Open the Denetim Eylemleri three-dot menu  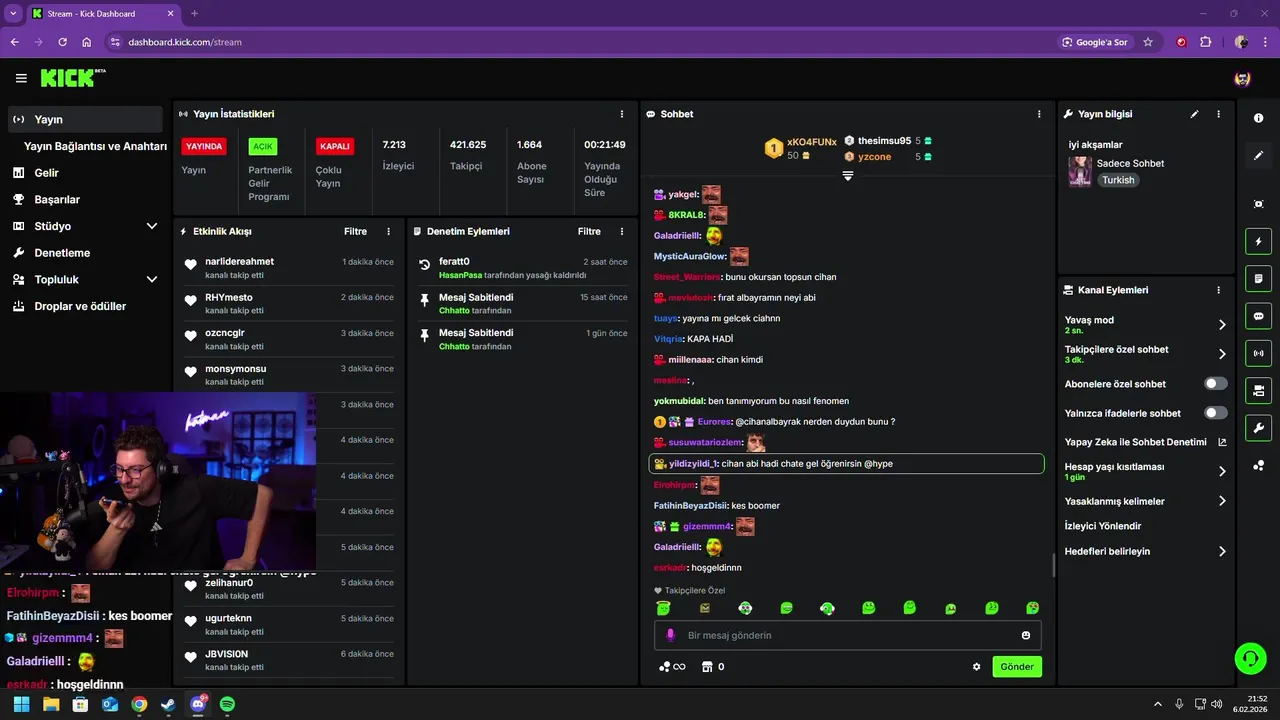click(x=622, y=231)
